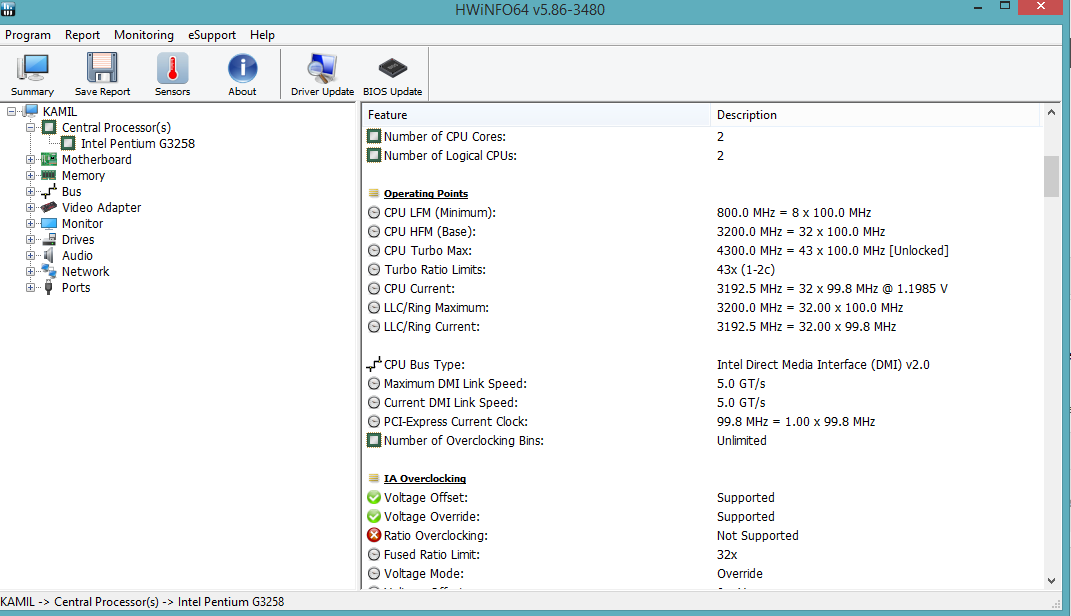Select the CPU Current row
Viewport: 1071px width, 616px height.
(x=702, y=288)
